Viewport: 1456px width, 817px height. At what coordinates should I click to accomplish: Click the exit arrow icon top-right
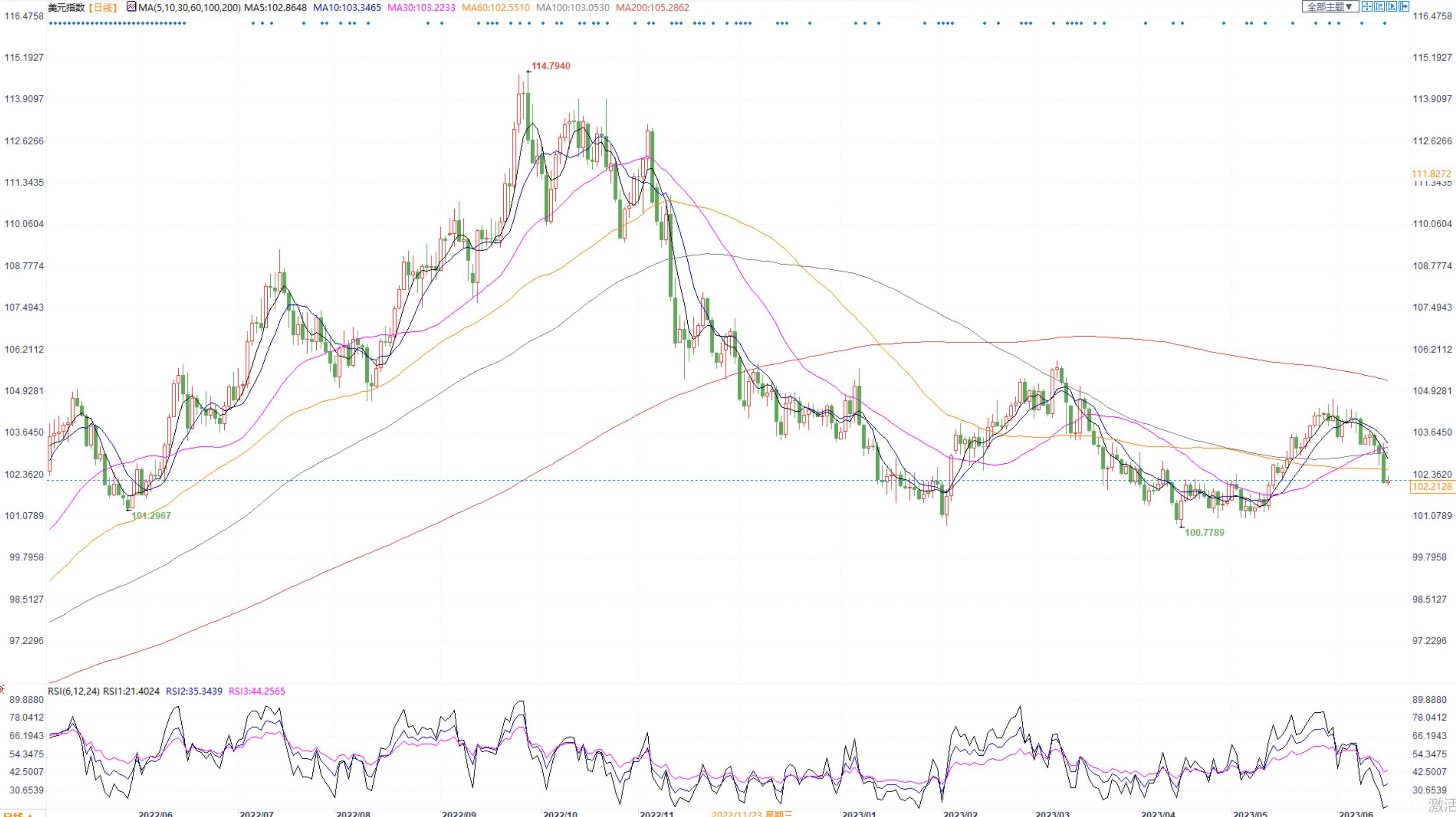1403,7
